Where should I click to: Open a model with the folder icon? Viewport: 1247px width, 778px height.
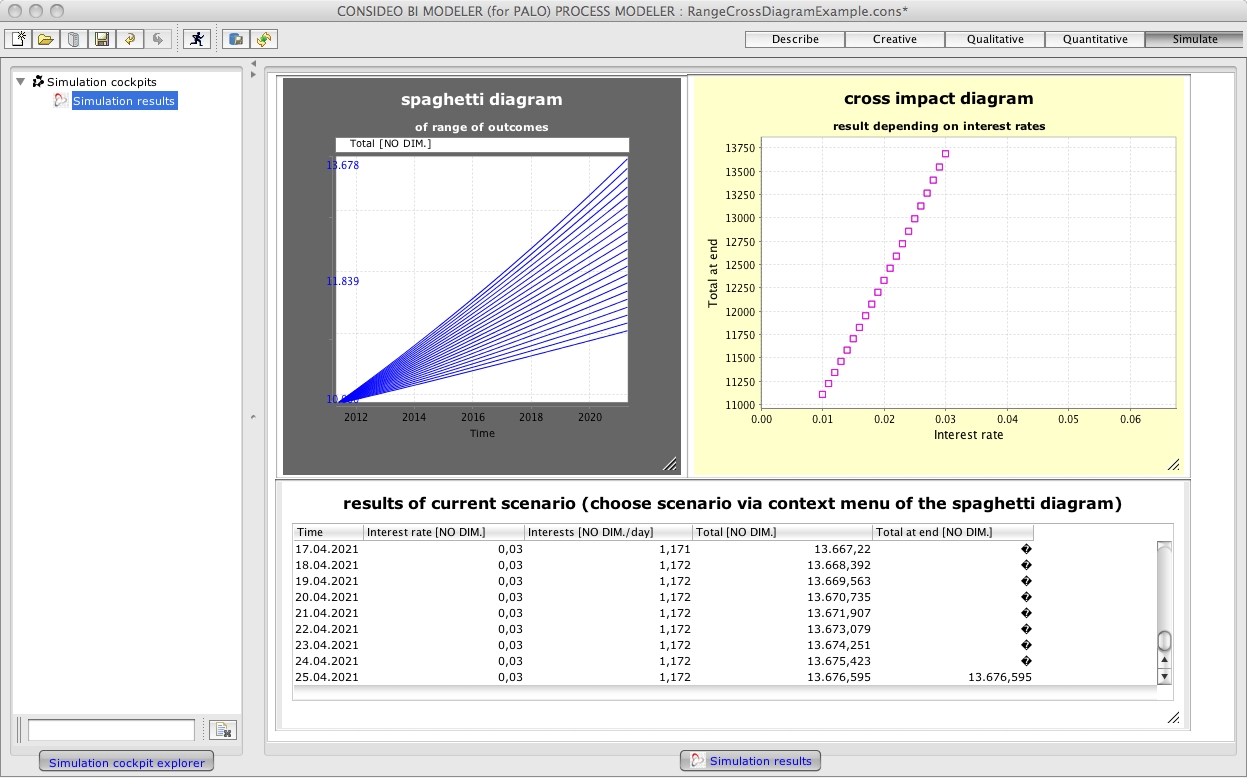(x=46, y=39)
